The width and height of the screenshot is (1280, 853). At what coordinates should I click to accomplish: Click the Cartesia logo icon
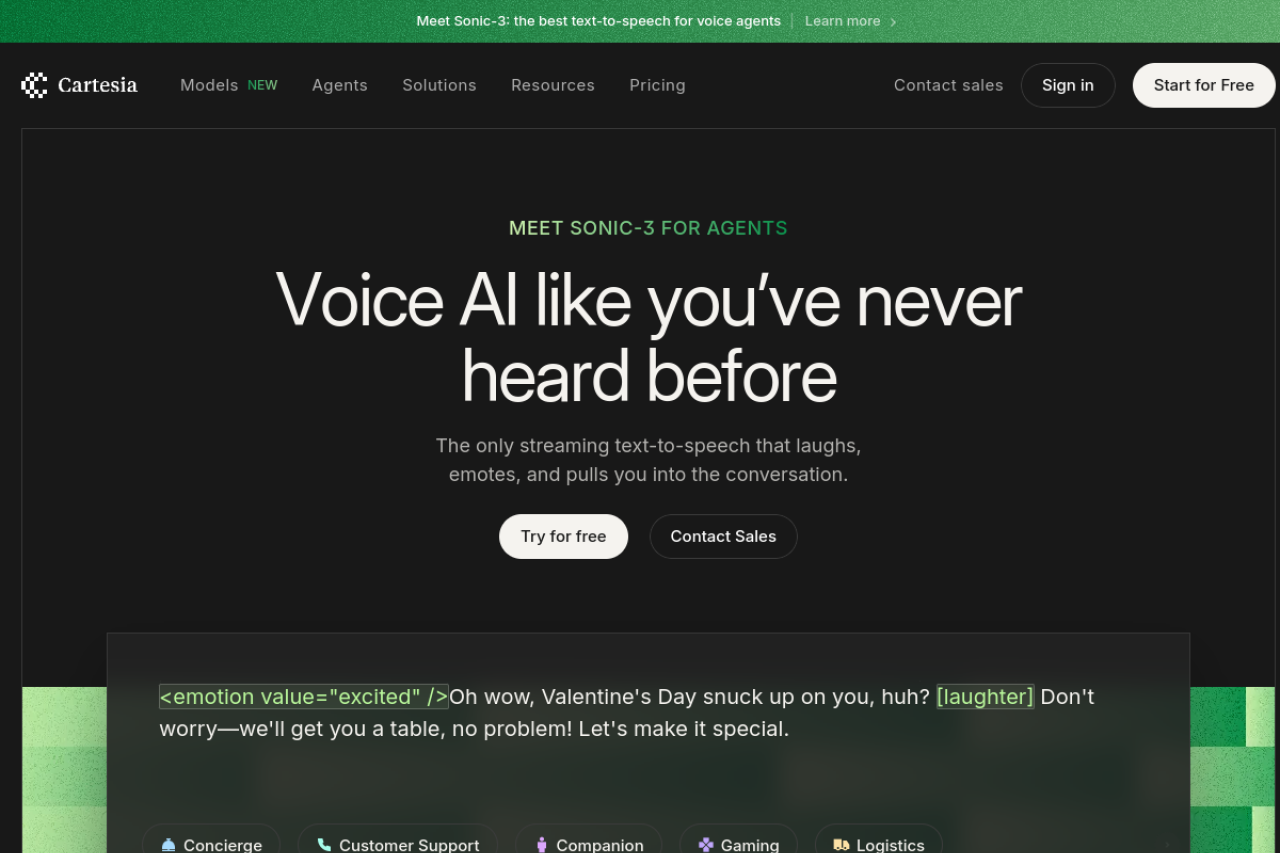34,85
